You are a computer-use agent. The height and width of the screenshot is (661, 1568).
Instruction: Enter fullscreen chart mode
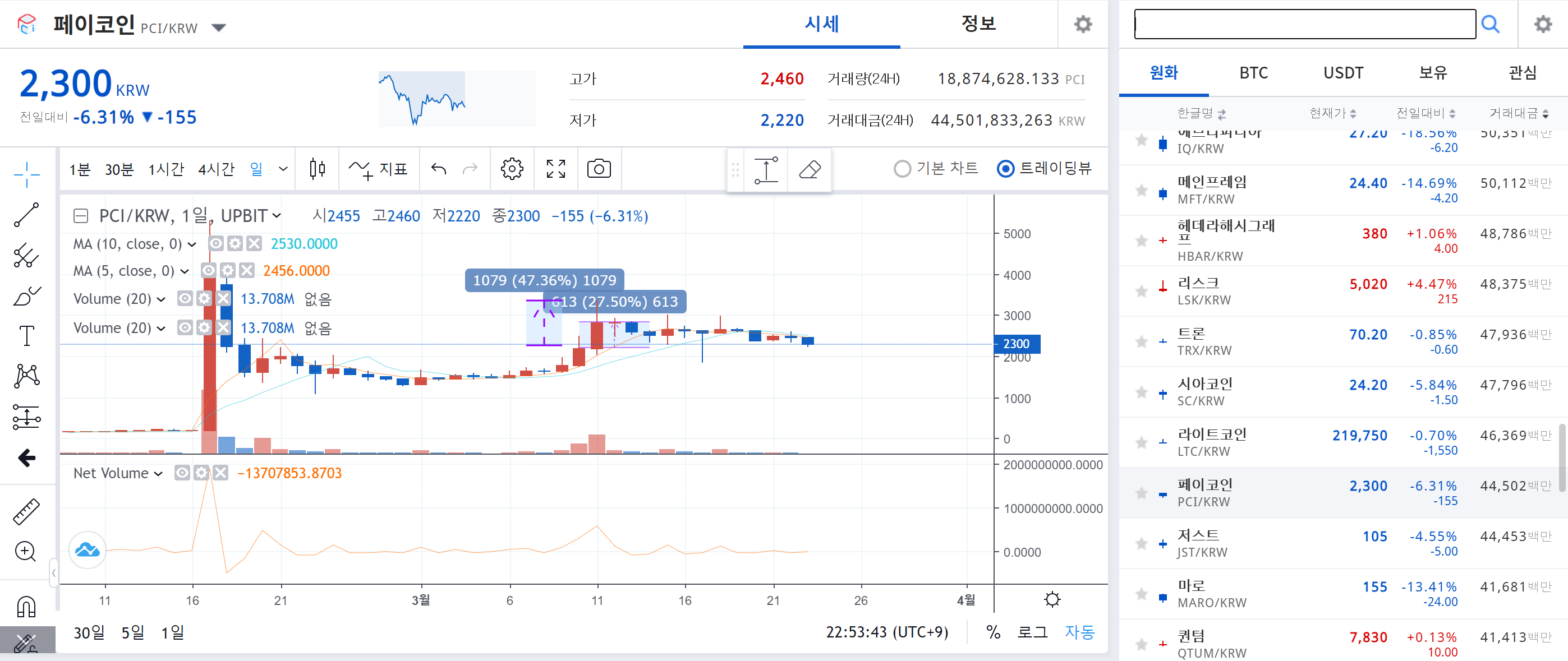(x=555, y=168)
